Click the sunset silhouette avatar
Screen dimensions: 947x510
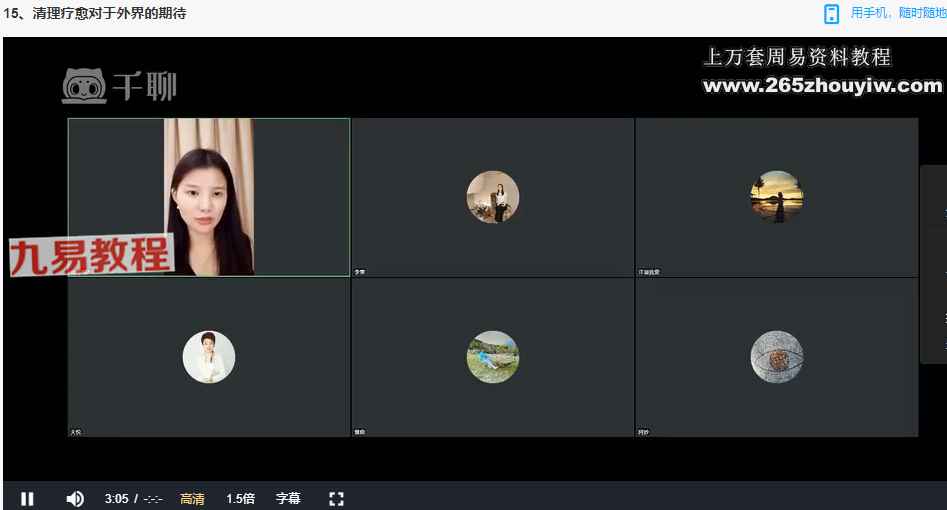777,197
